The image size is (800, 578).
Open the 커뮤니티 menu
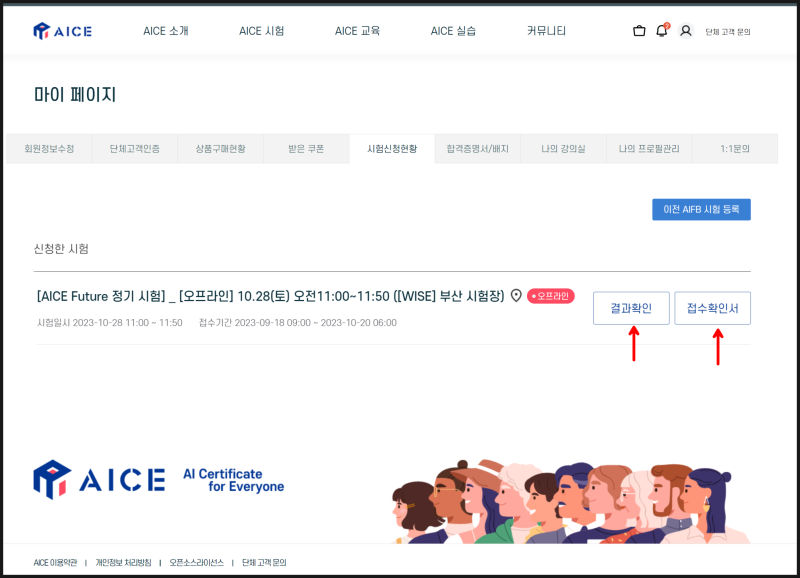pyautogui.click(x=547, y=31)
